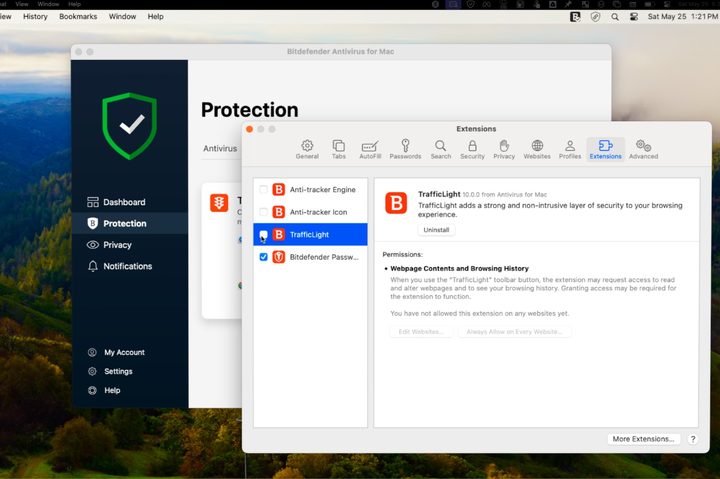Select Protection in Bitdefender sidebar

pyautogui.click(x=130, y=224)
